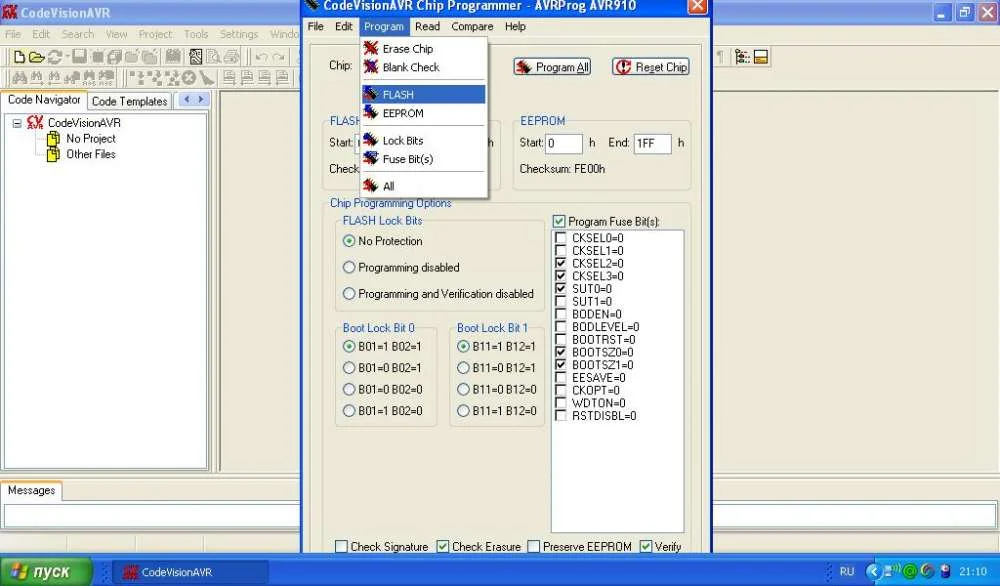The width and height of the screenshot is (1000, 586).
Task: Click the broom Clean icon
Action: pos(206,78)
